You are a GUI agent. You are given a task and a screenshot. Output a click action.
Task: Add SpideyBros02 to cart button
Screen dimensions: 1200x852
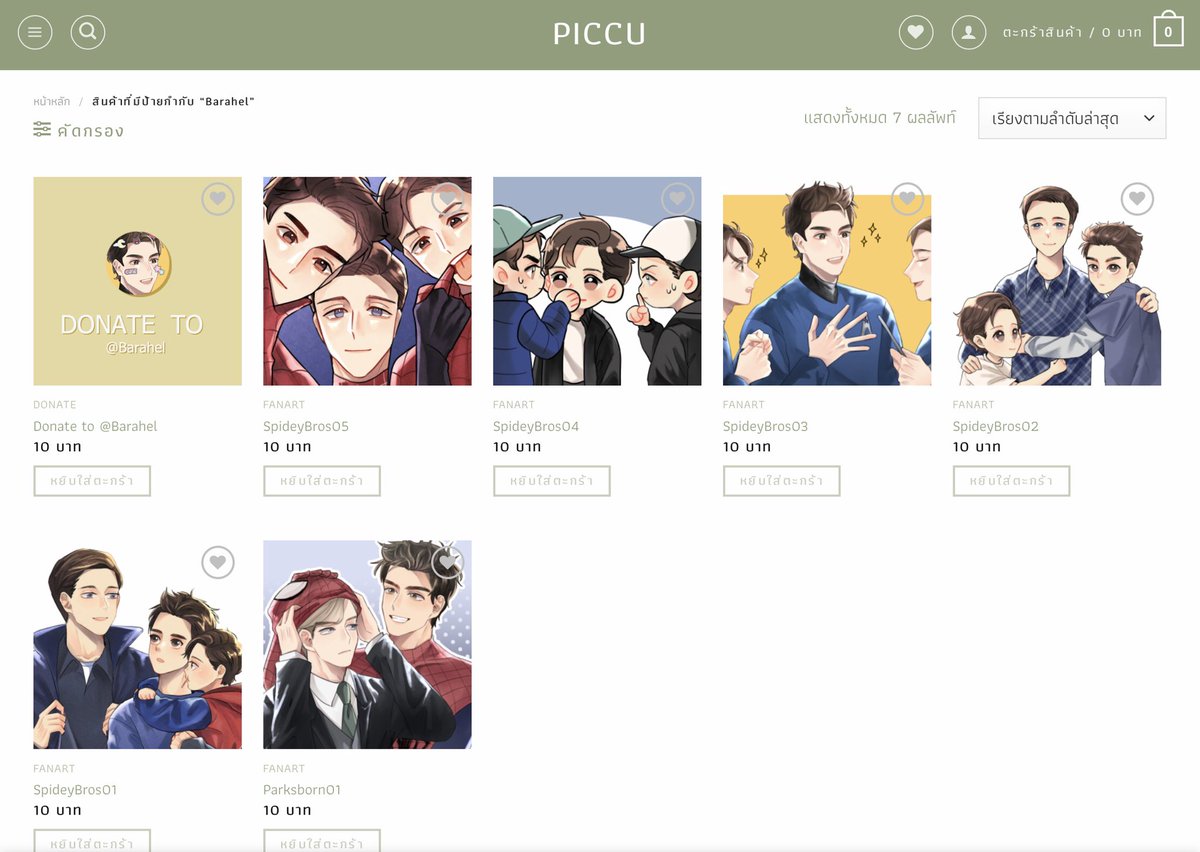coord(1012,481)
